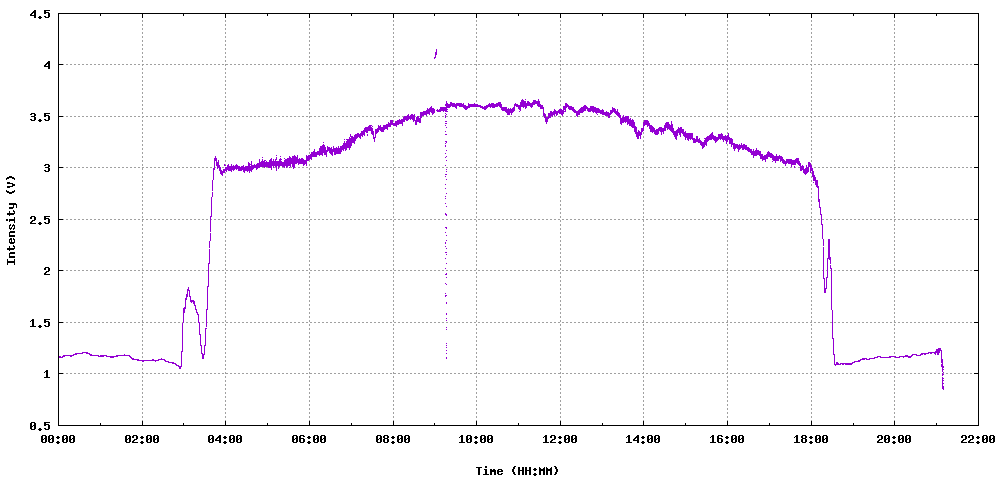Click the '06:00' time axis label
Screen dimensions: 1000x480
point(309,440)
